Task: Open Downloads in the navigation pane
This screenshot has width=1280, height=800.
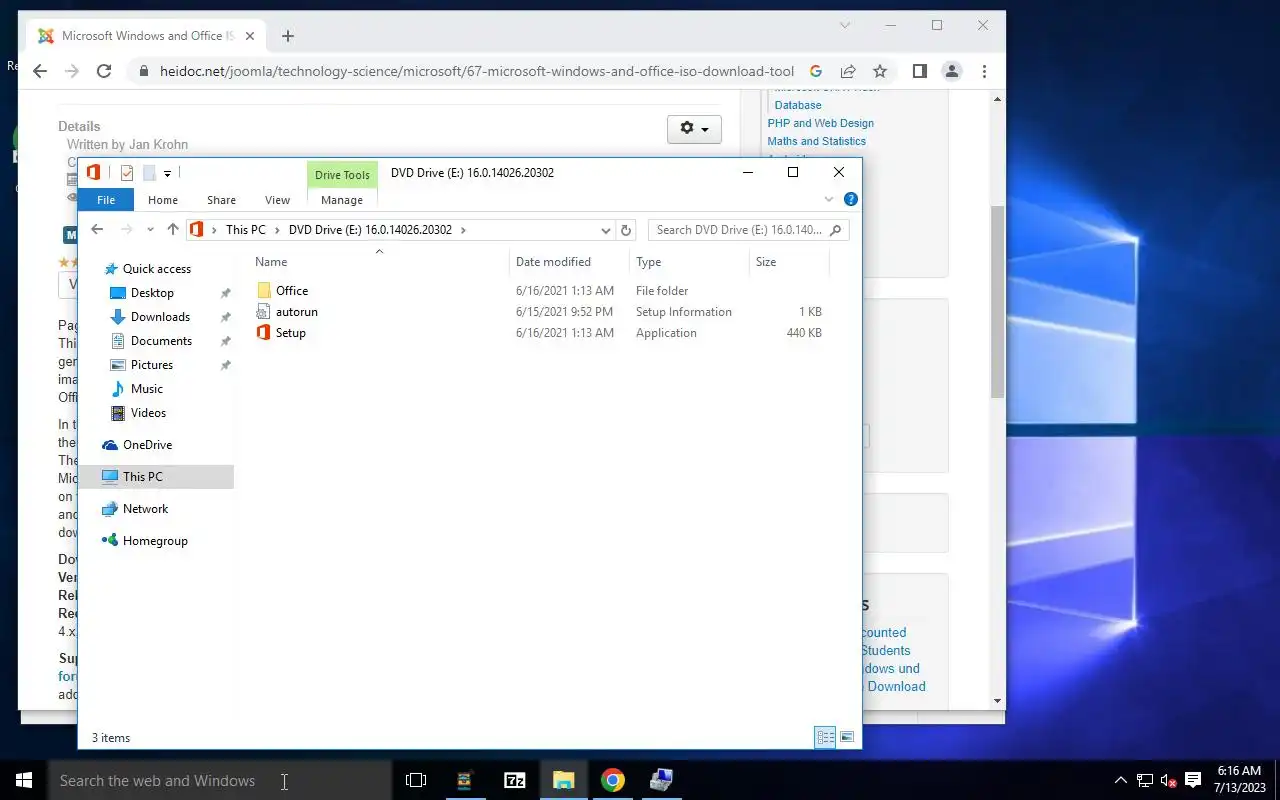Action: coord(160,317)
